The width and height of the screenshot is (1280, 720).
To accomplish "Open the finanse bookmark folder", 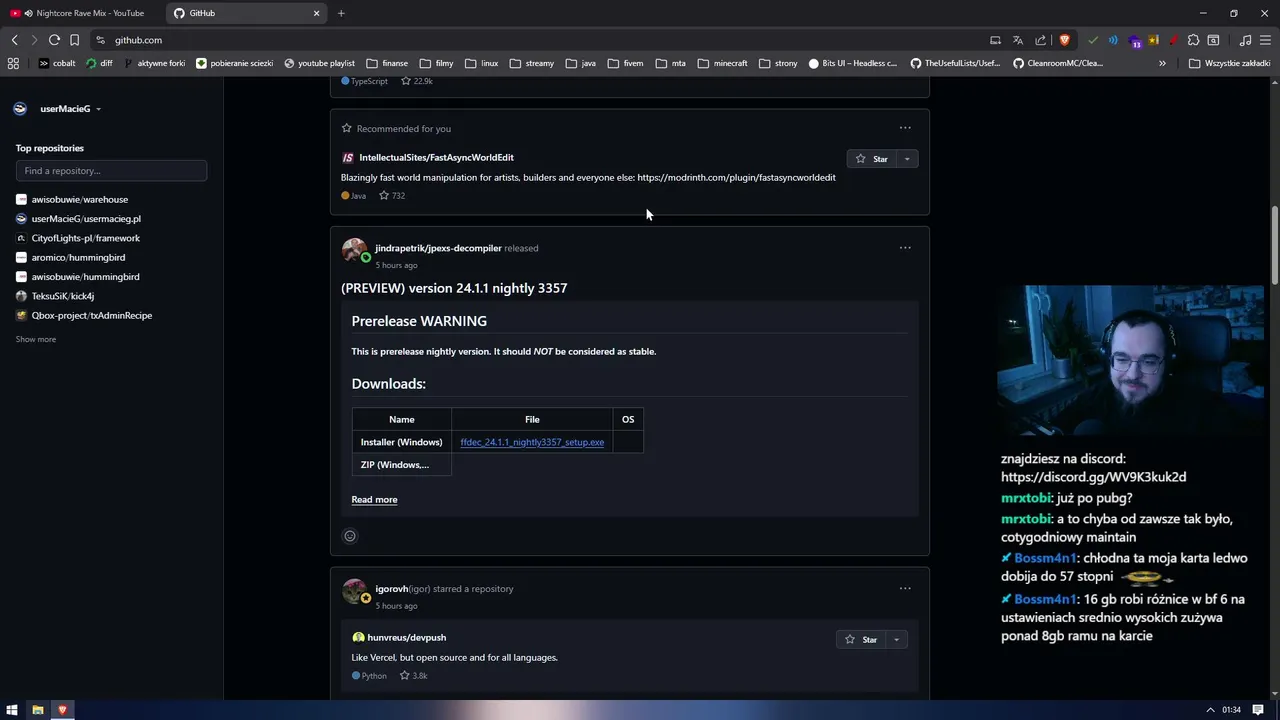I will [x=387, y=63].
